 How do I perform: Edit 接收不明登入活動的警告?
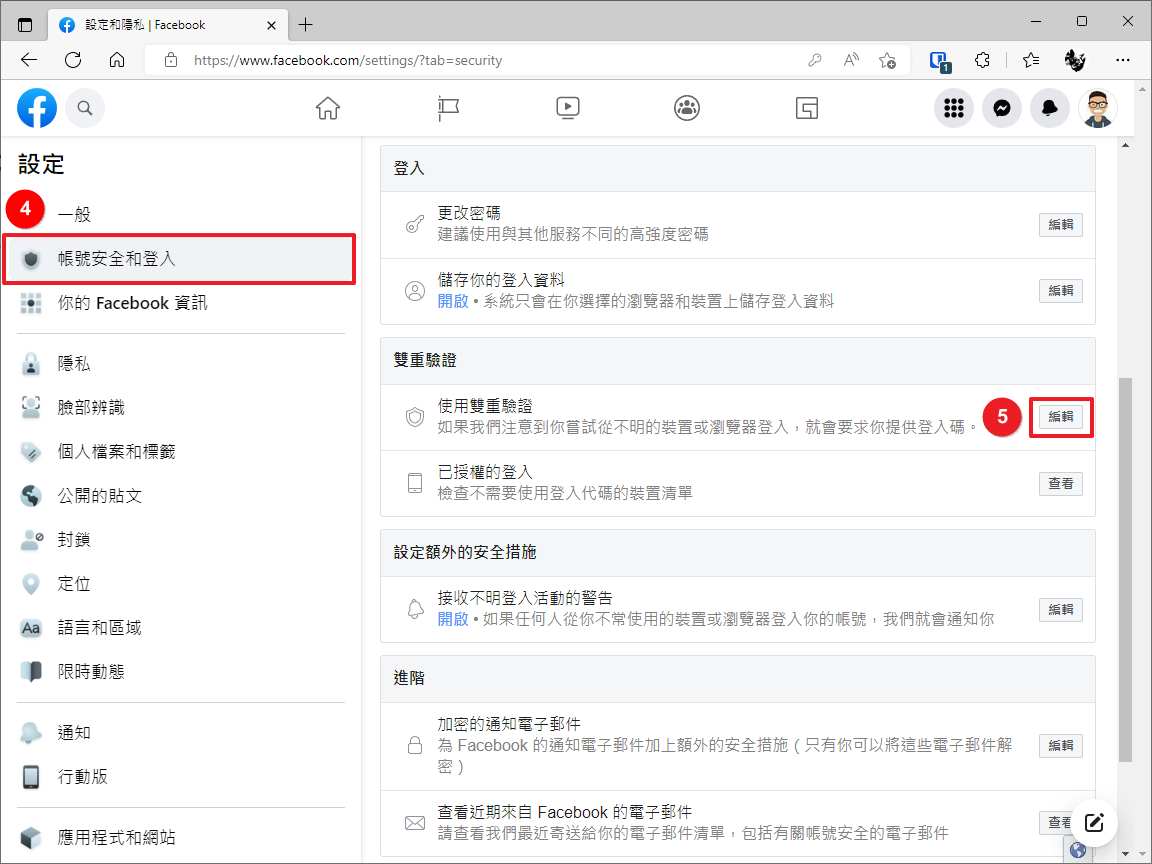click(1060, 610)
